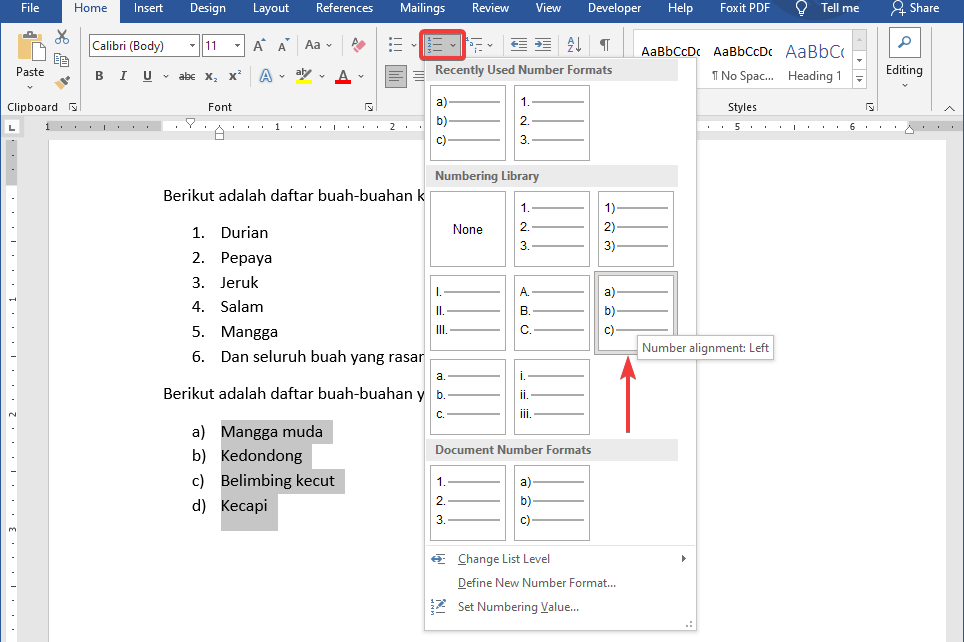Click the ruler tab selector icon
The image size is (964, 642).
coord(12,128)
